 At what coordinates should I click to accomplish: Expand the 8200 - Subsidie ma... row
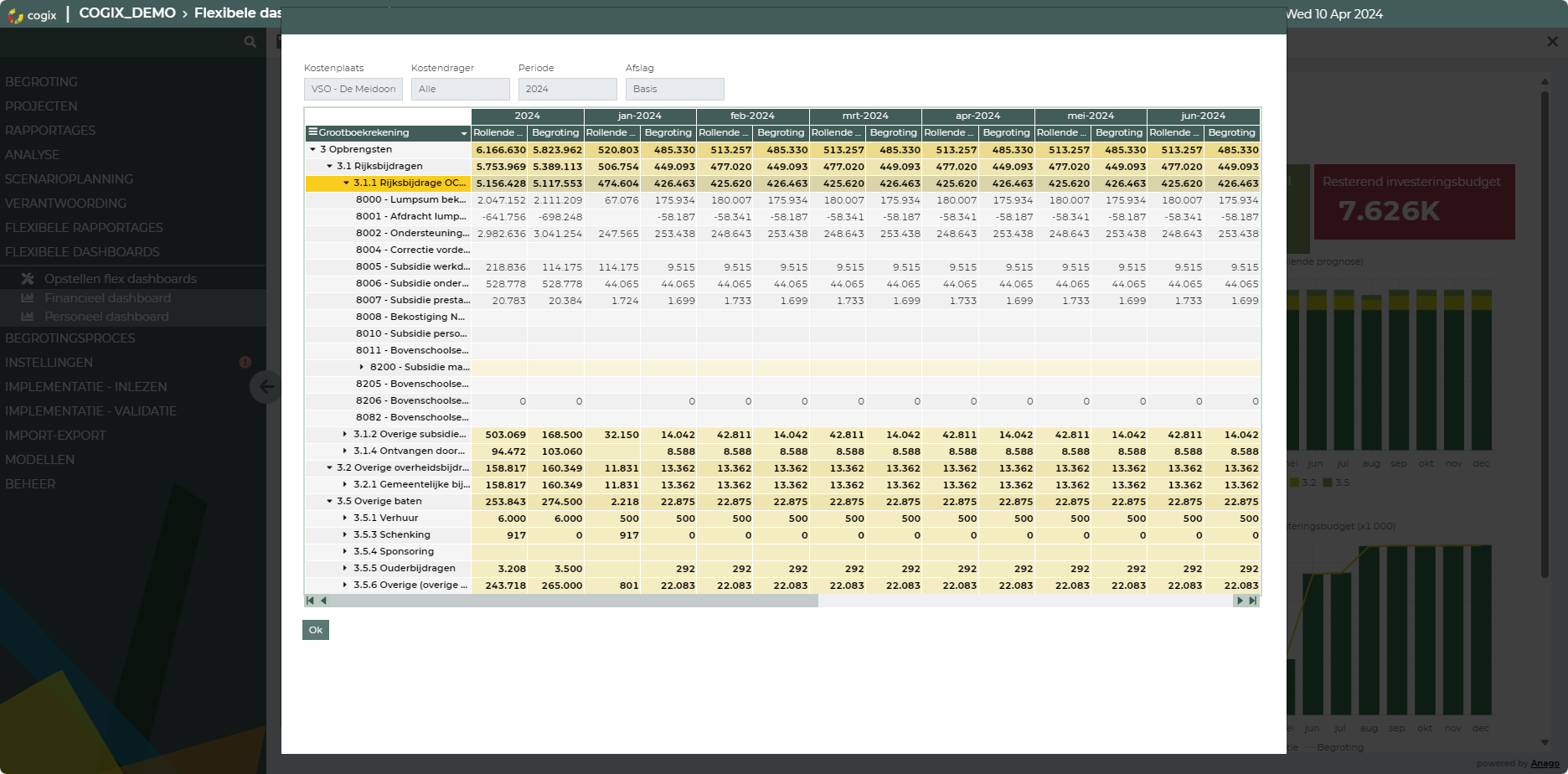362,367
